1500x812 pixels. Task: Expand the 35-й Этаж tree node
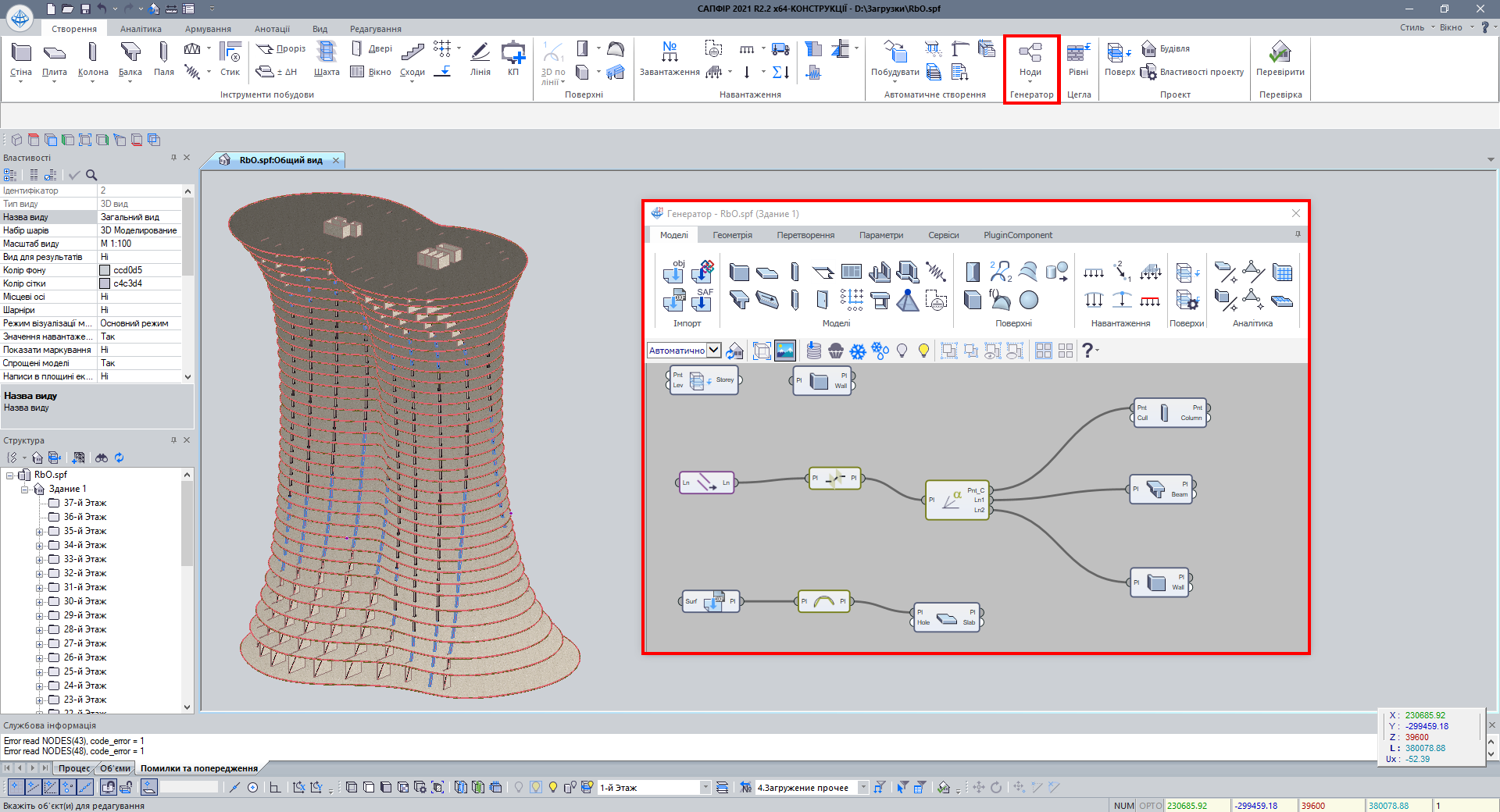[39, 532]
